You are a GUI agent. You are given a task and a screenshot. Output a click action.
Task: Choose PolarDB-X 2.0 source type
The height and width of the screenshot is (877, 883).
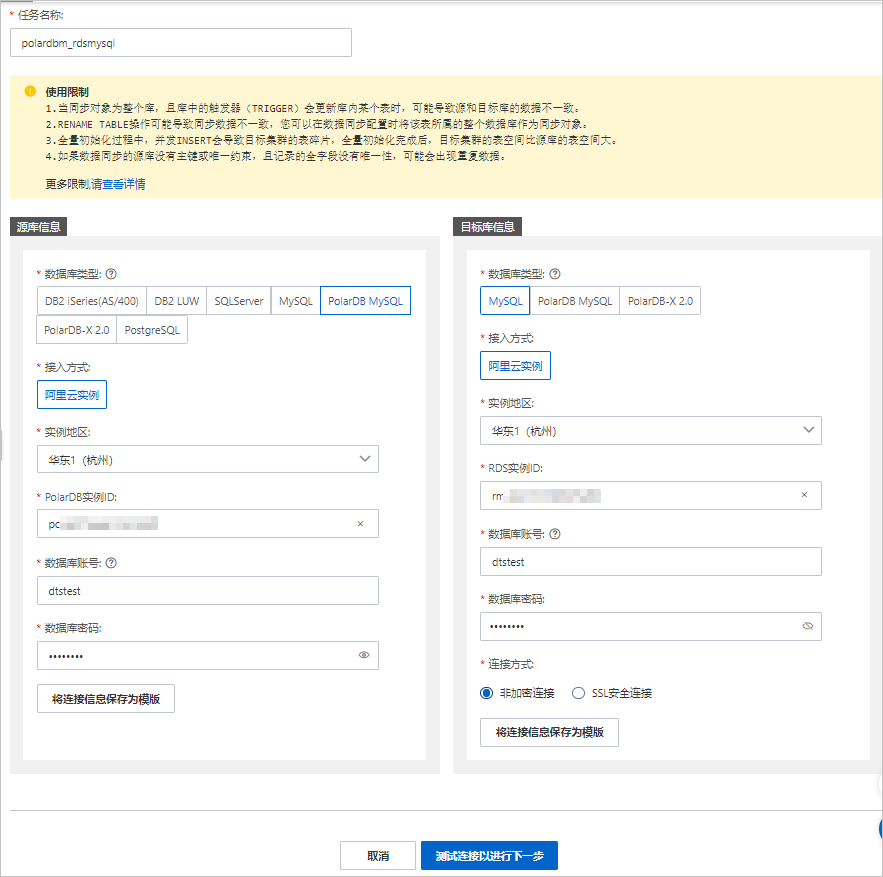tap(77, 330)
